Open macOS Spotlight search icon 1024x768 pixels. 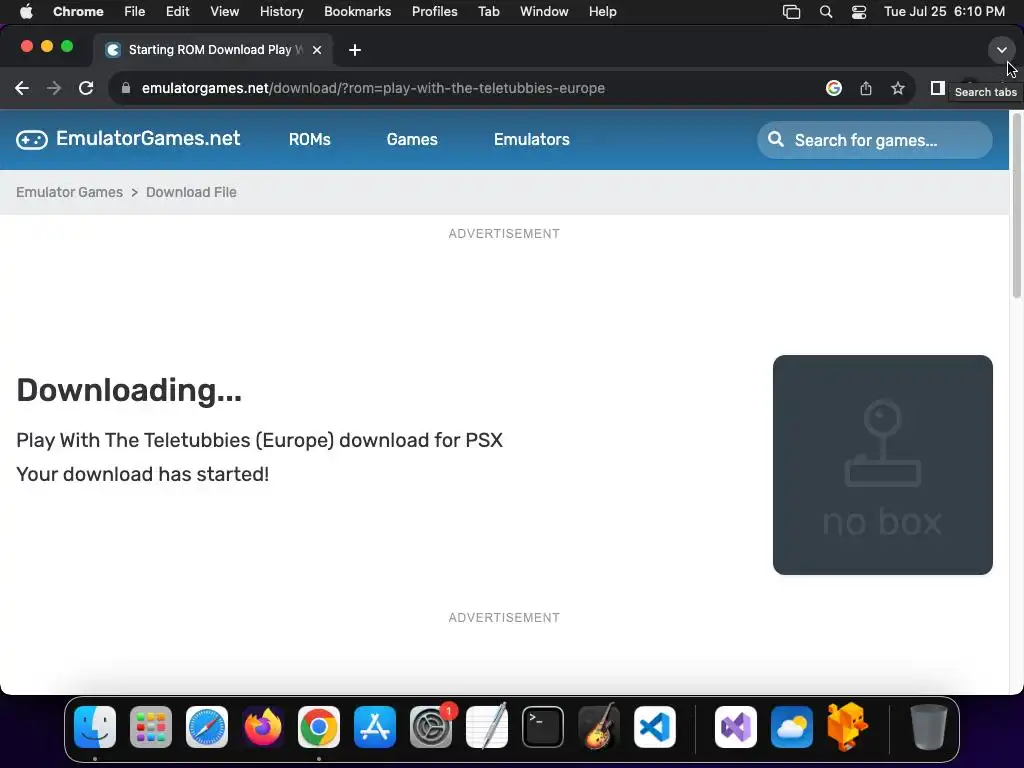click(x=825, y=12)
